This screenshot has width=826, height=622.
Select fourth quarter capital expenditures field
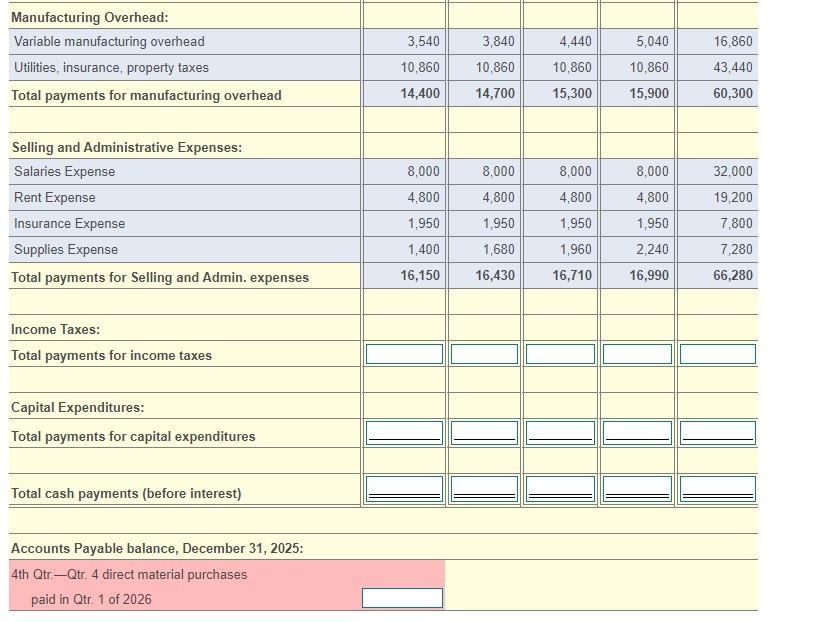point(637,432)
